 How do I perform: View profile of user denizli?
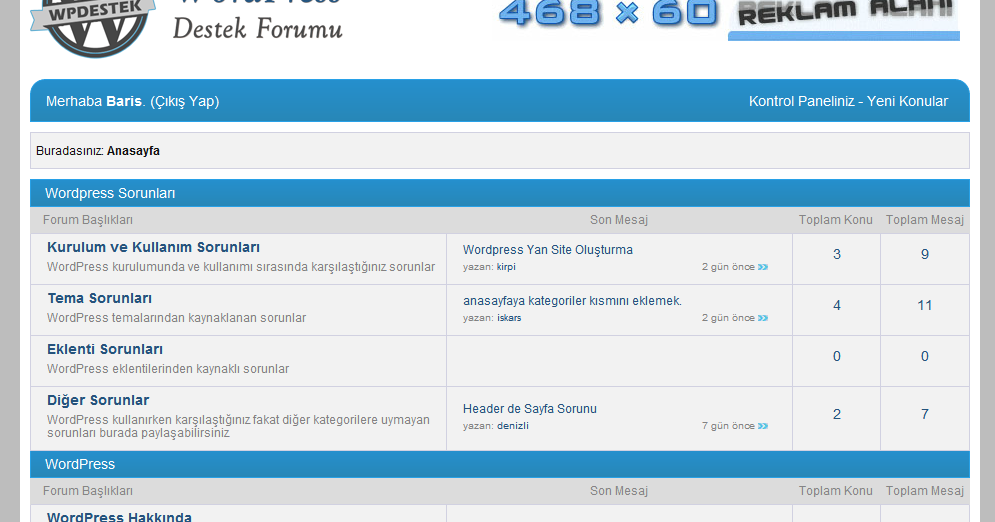click(513, 426)
